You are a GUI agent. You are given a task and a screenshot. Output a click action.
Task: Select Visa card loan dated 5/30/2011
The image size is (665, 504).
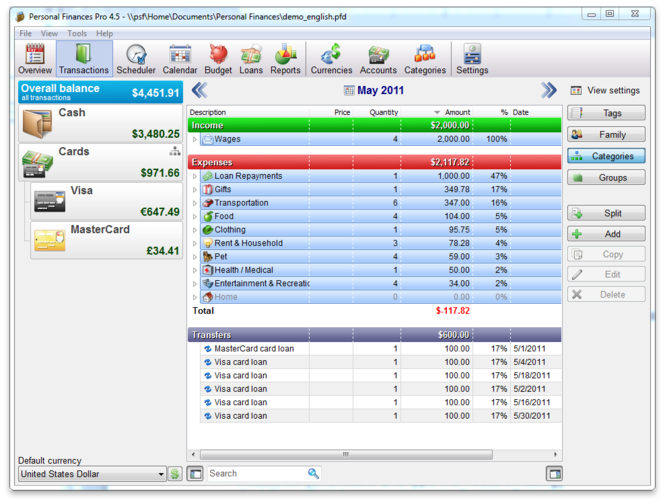(380, 416)
